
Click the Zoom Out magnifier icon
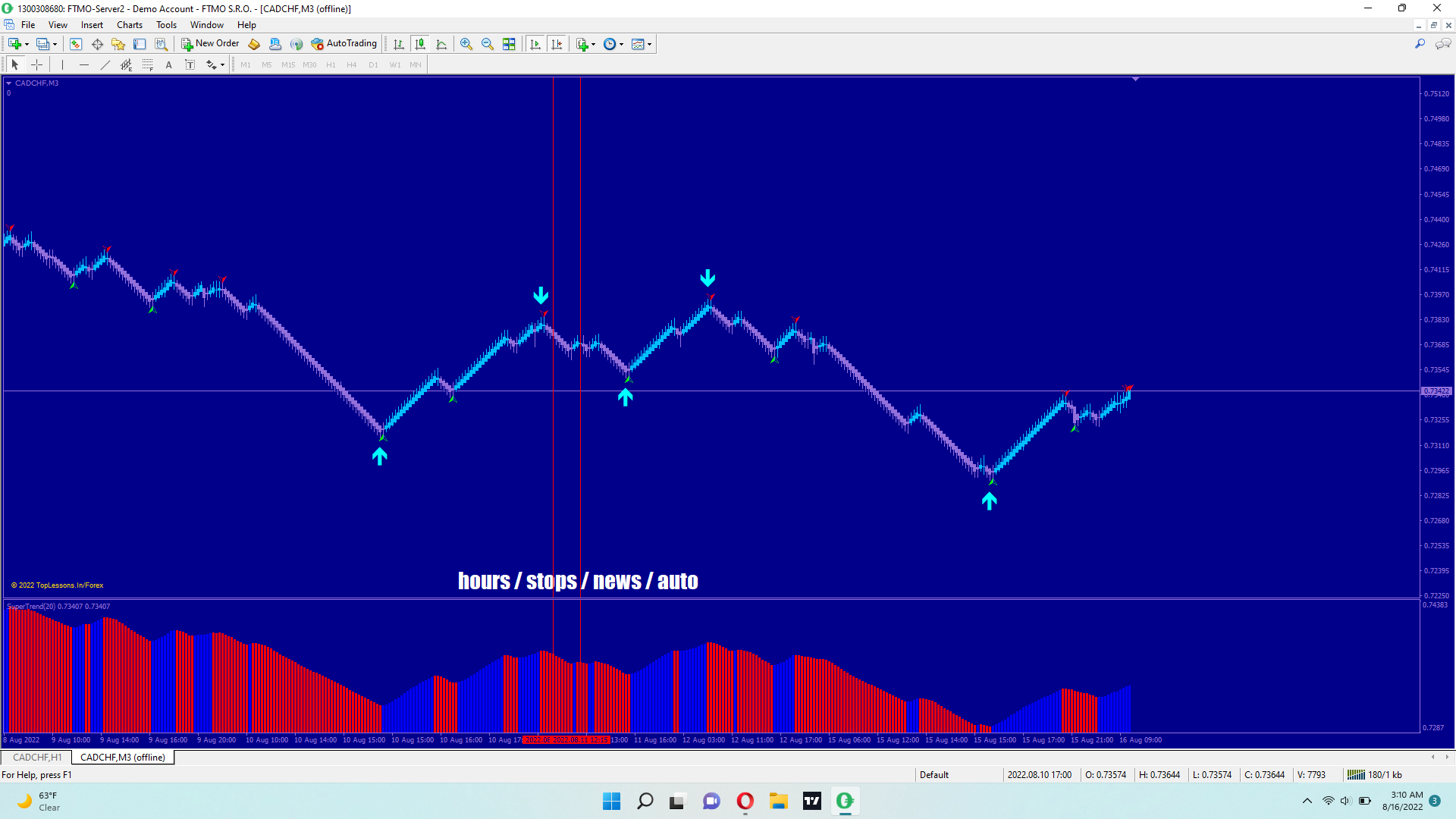coord(488,44)
